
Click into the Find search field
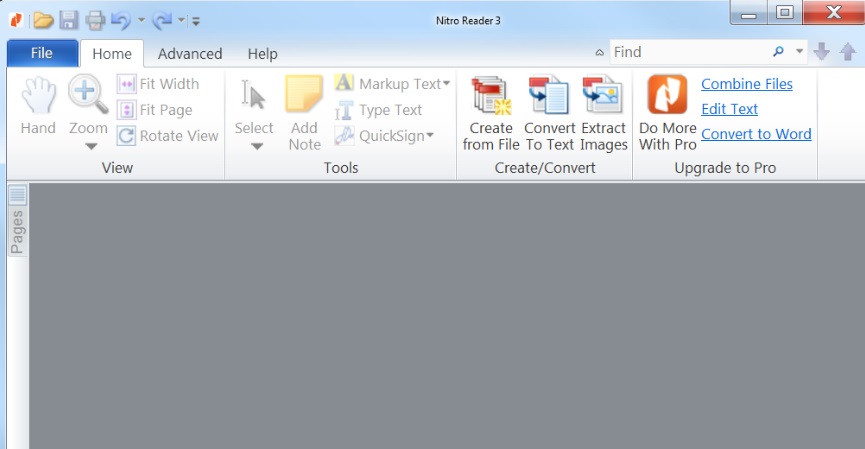pos(690,52)
